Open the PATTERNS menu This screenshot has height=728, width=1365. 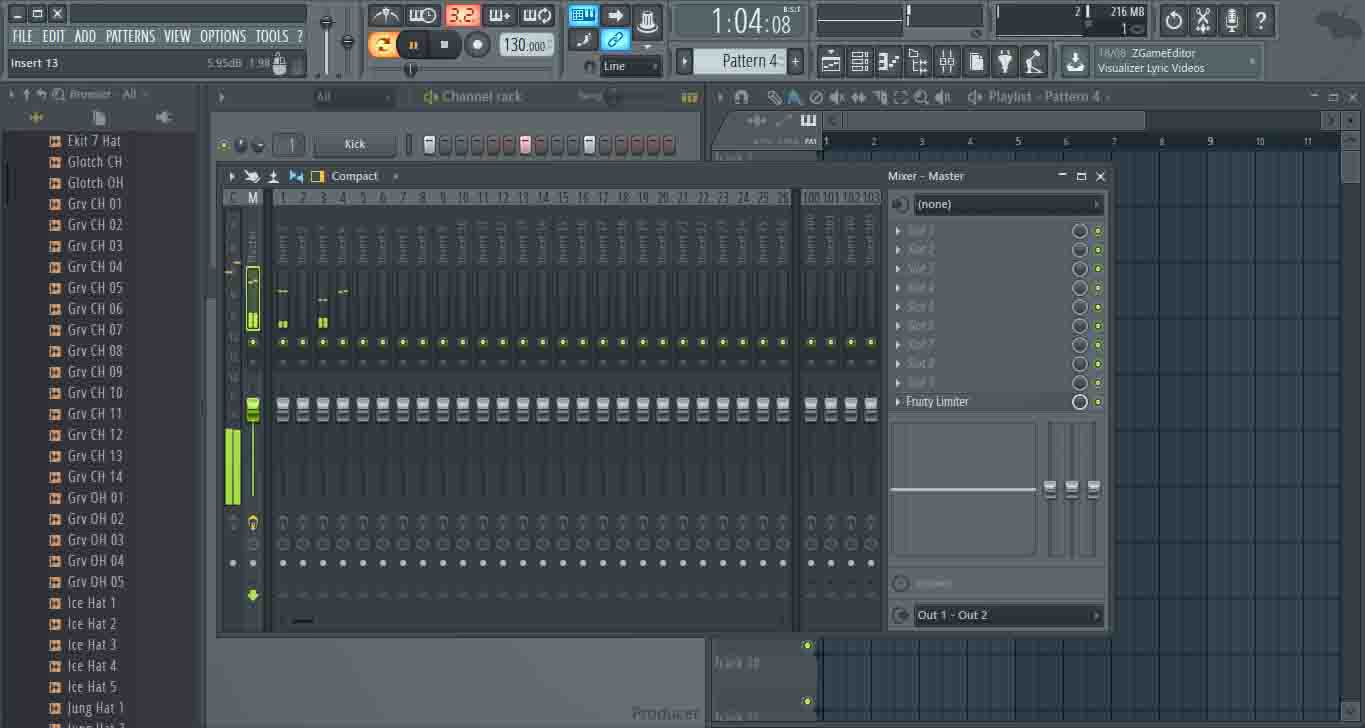[131, 36]
